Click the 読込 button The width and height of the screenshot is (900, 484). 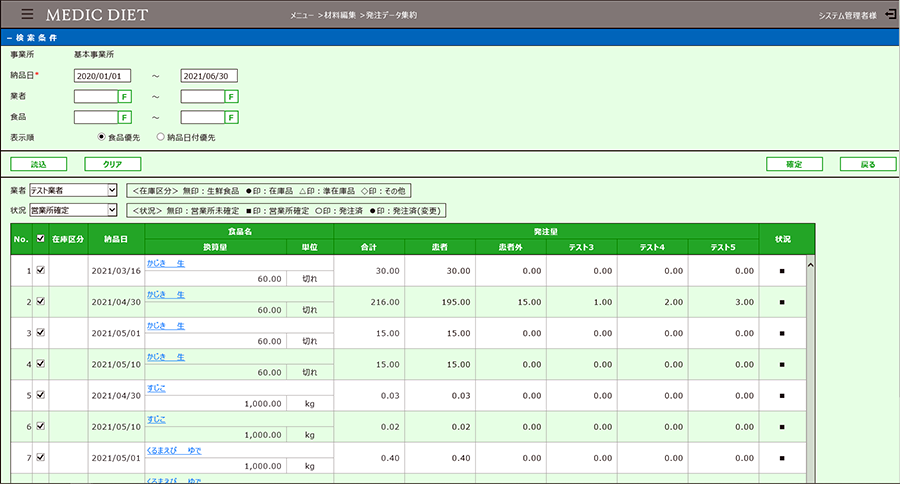[x=38, y=164]
